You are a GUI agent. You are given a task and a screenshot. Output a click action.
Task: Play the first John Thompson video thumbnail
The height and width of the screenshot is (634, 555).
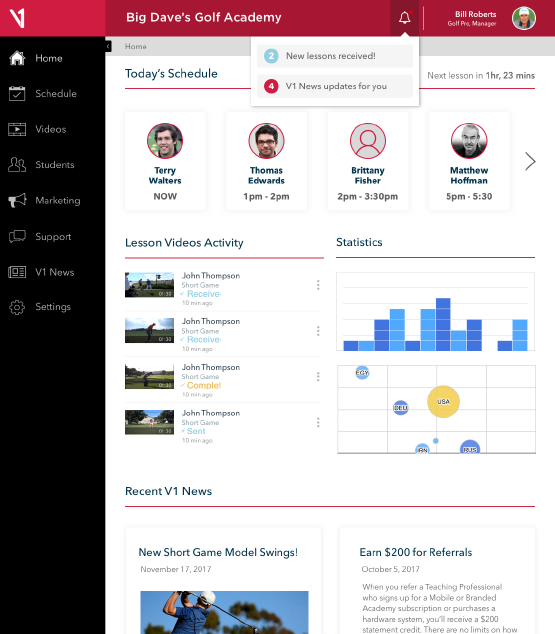149,285
